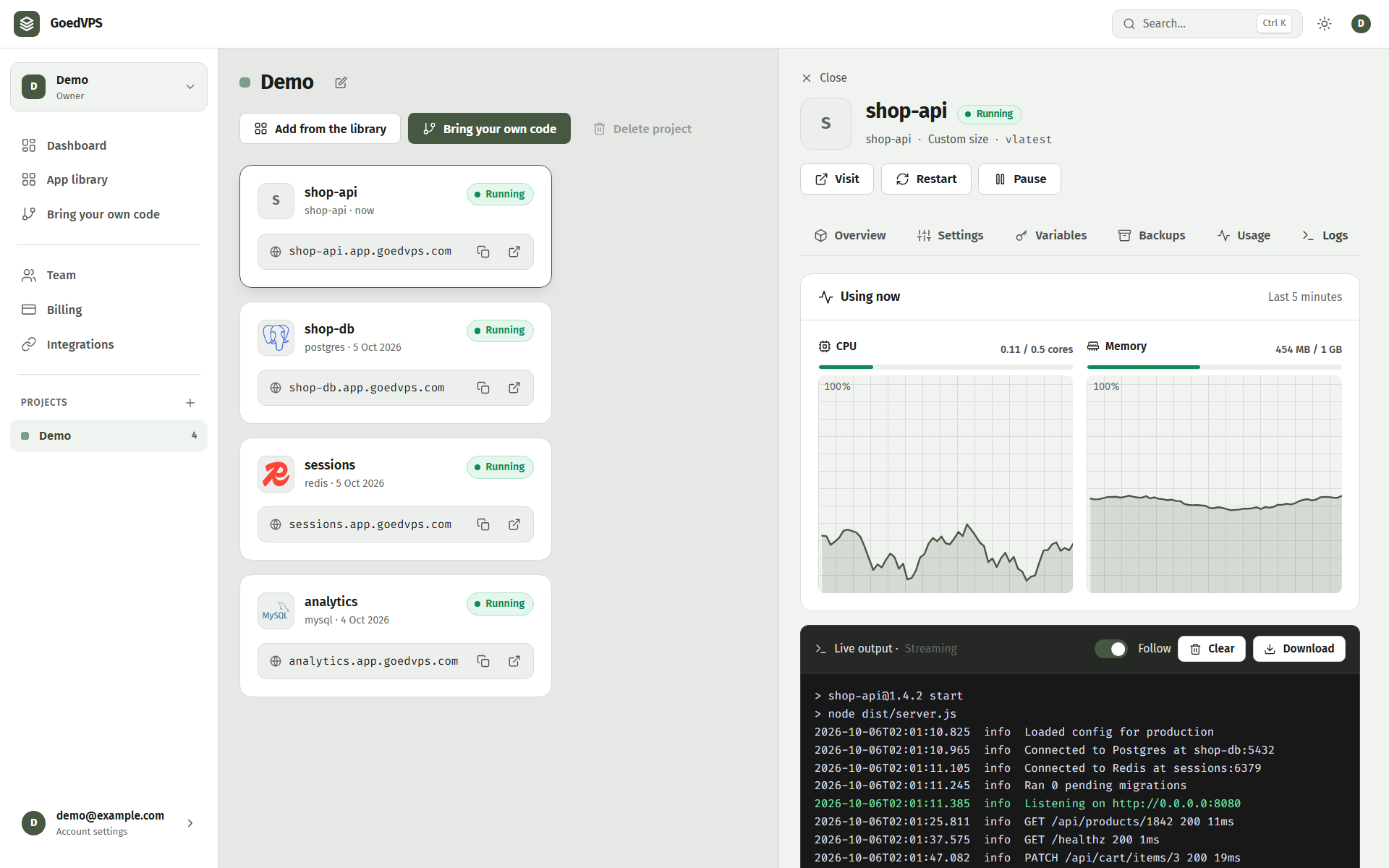This screenshot has width=1389, height=868.
Task: Select the Redis sessions app icon
Action: pyautogui.click(x=276, y=474)
